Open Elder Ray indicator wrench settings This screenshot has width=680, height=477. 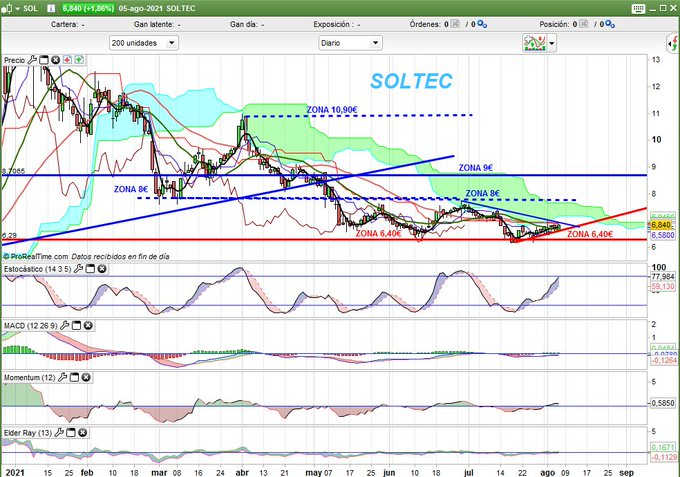coord(59,432)
